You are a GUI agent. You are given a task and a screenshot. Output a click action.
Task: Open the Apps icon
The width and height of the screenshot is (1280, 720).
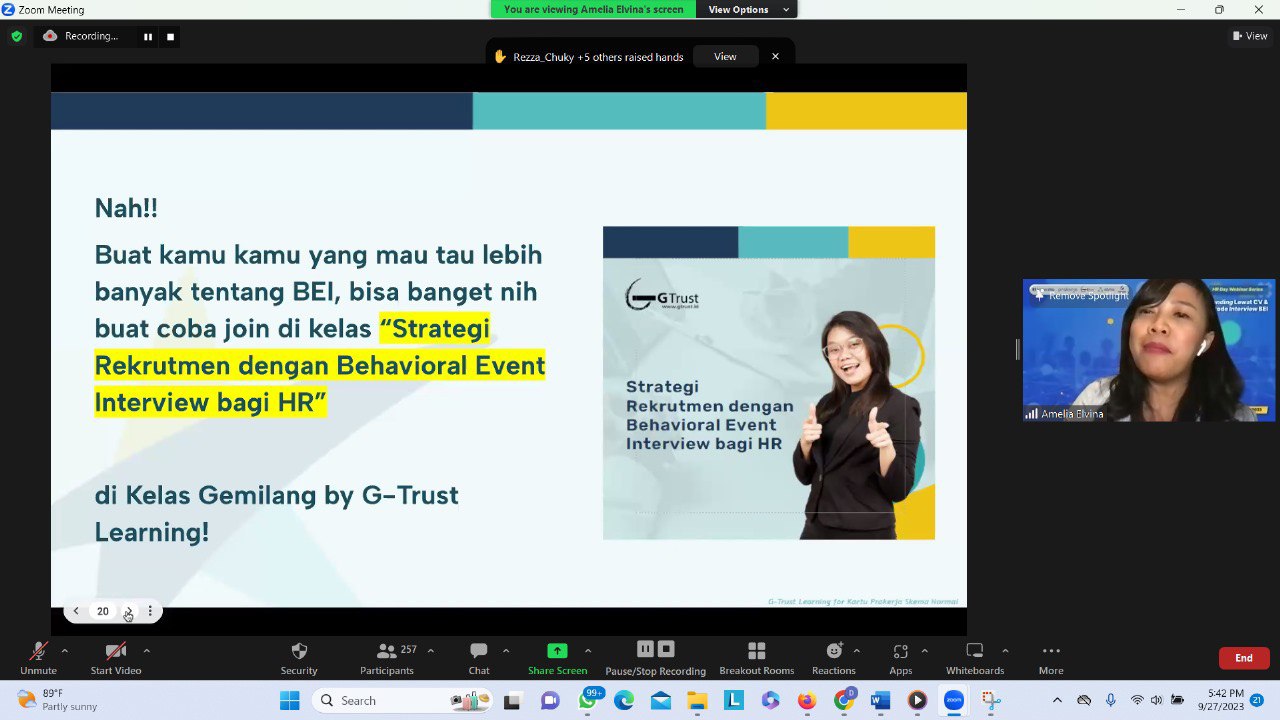coord(900,651)
